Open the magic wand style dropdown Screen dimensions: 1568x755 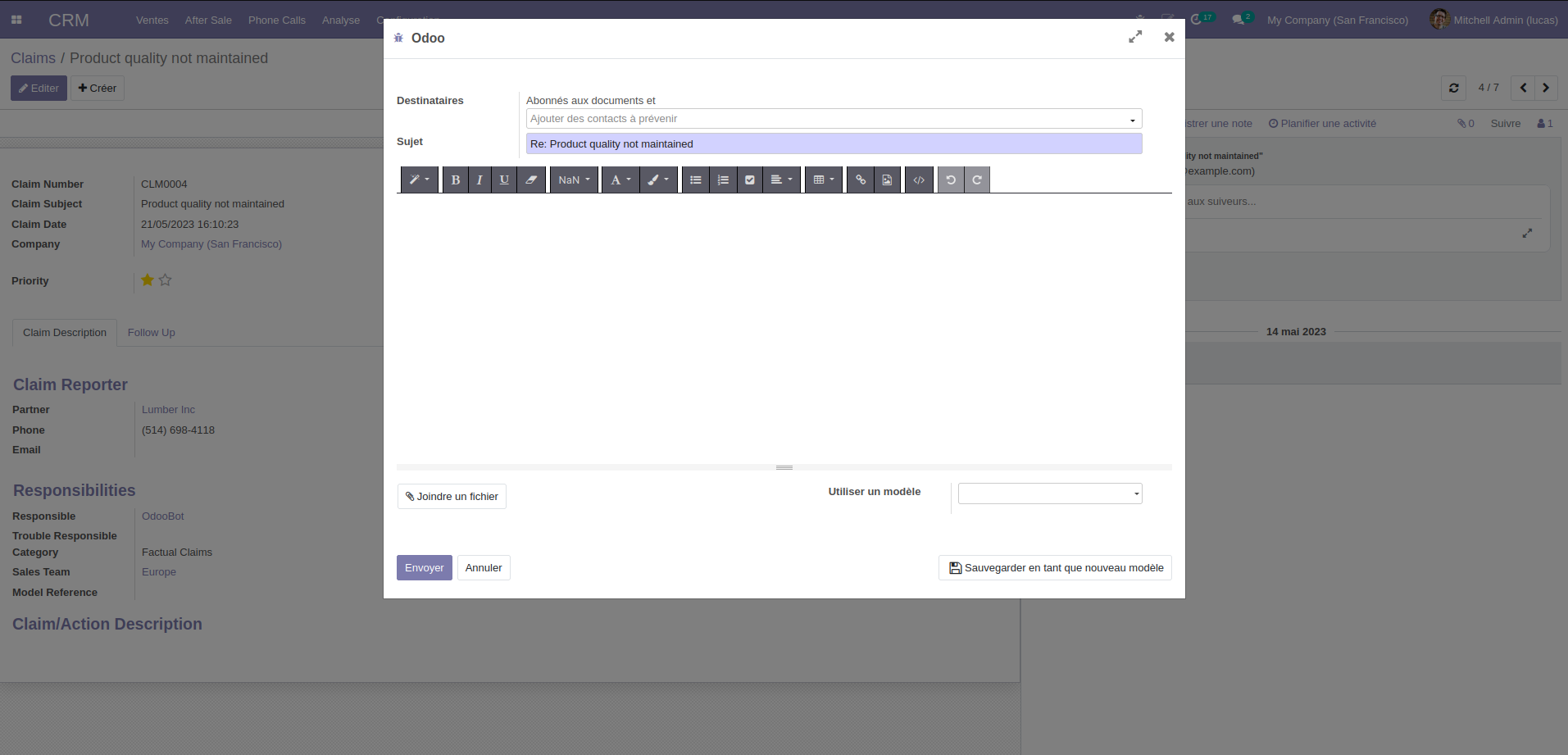pyautogui.click(x=419, y=180)
